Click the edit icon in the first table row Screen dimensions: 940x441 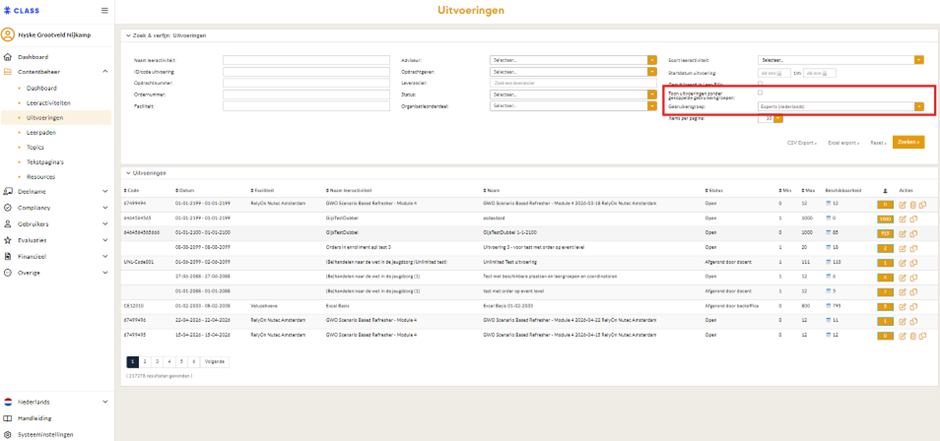pos(902,204)
